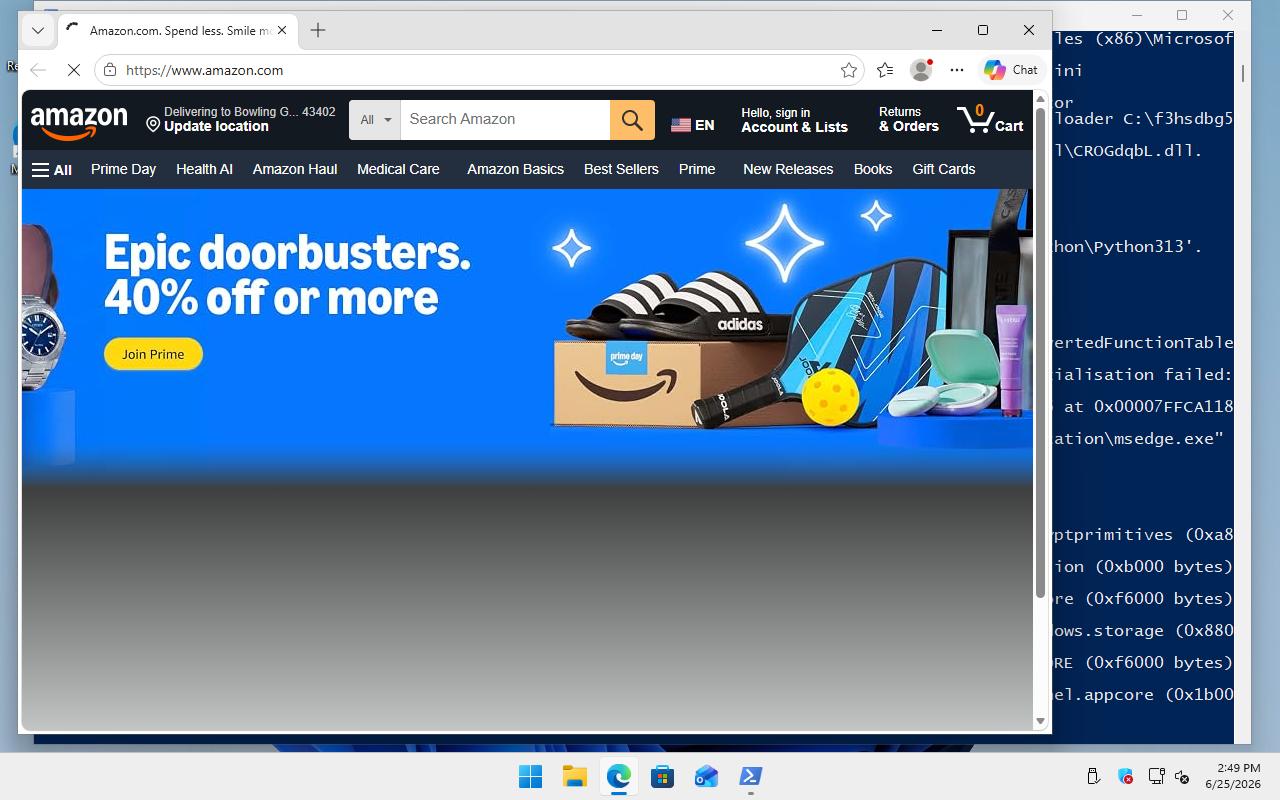Go to Amazon home via the logo
The width and height of the screenshot is (1280, 800).
pyautogui.click(x=79, y=122)
